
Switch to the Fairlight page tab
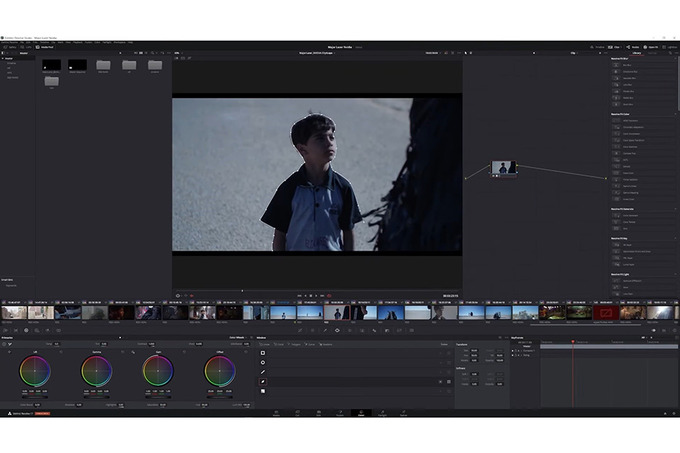pos(382,413)
